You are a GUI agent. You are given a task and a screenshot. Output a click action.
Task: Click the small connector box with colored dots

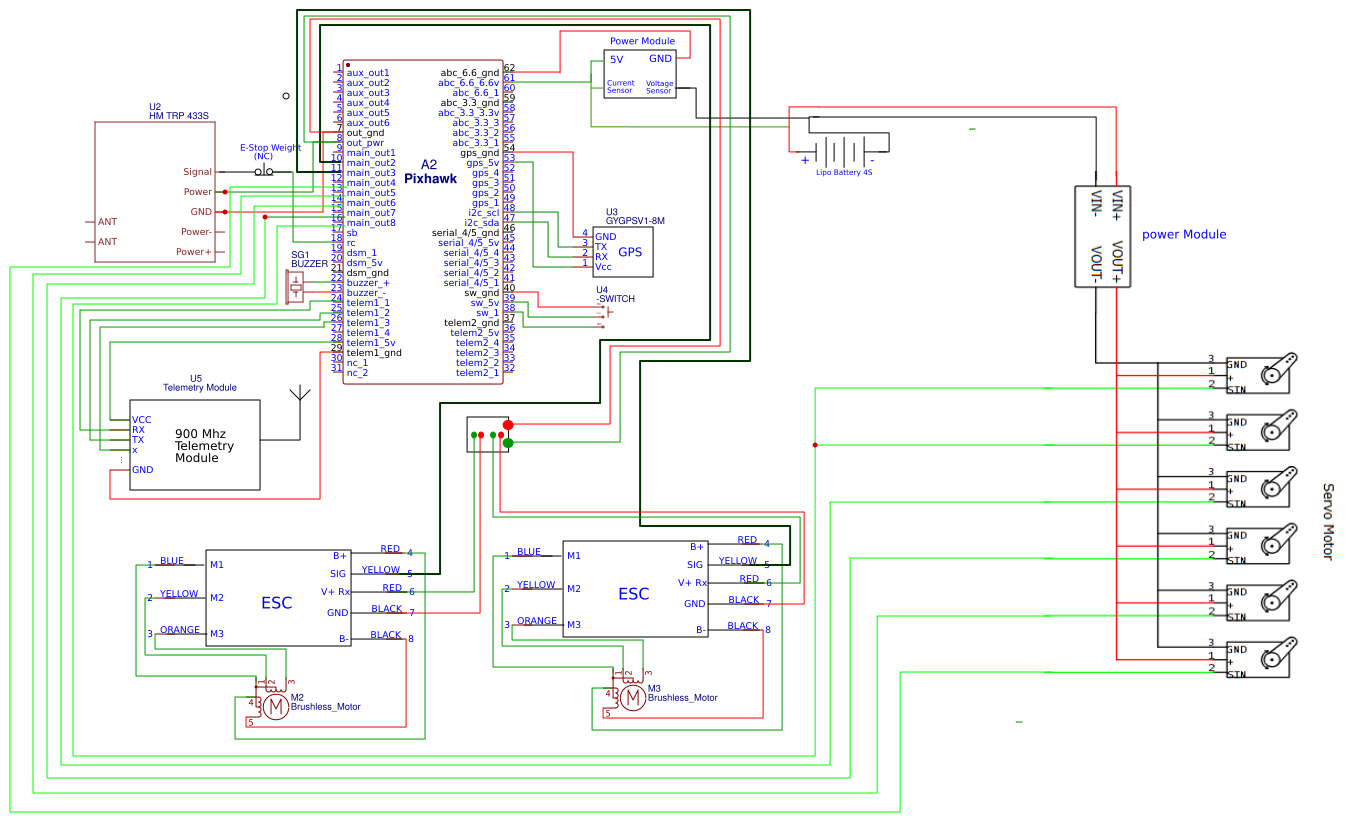click(487, 435)
